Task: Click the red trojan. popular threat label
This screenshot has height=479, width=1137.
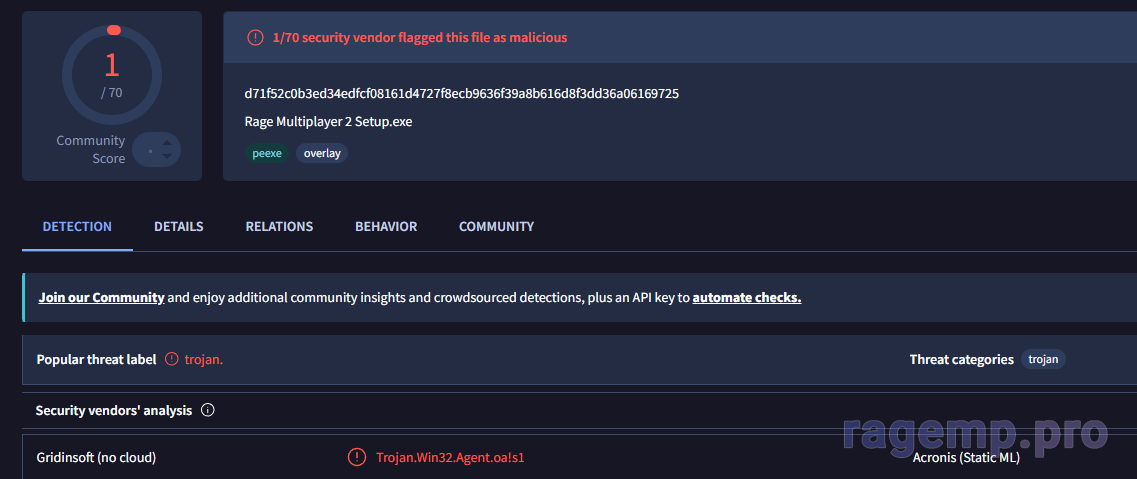Action: 204,359
